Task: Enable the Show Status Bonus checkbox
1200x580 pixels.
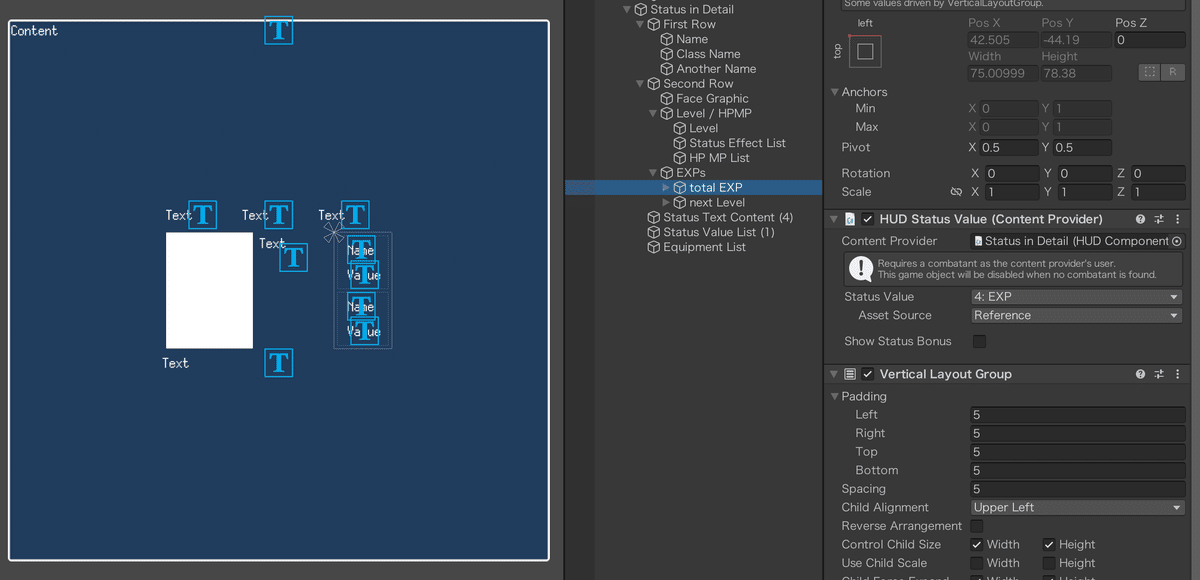Action: coord(979,341)
